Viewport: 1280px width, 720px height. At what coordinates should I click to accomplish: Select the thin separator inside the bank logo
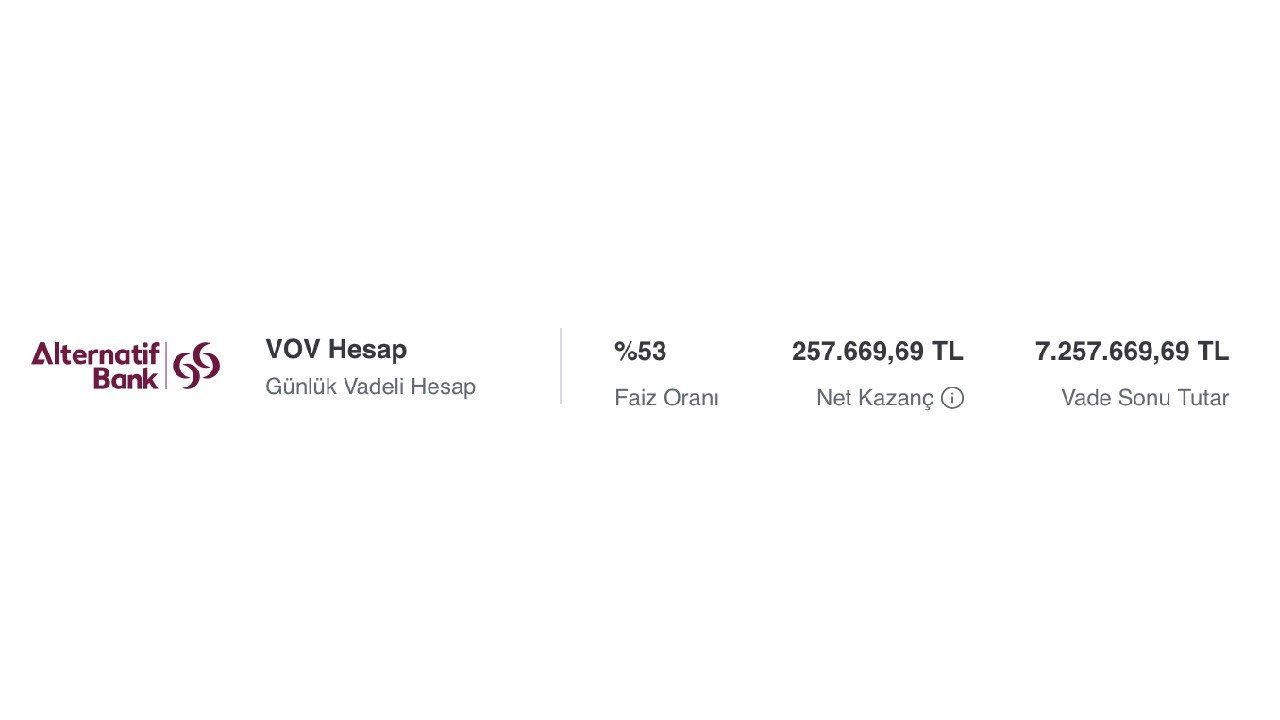click(x=167, y=365)
